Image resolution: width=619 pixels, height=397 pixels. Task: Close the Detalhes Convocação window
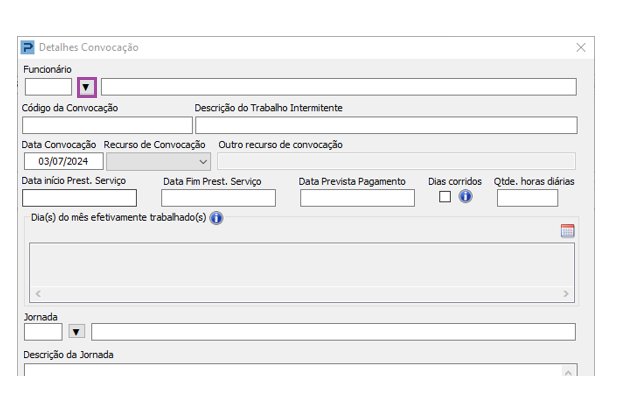[581, 48]
